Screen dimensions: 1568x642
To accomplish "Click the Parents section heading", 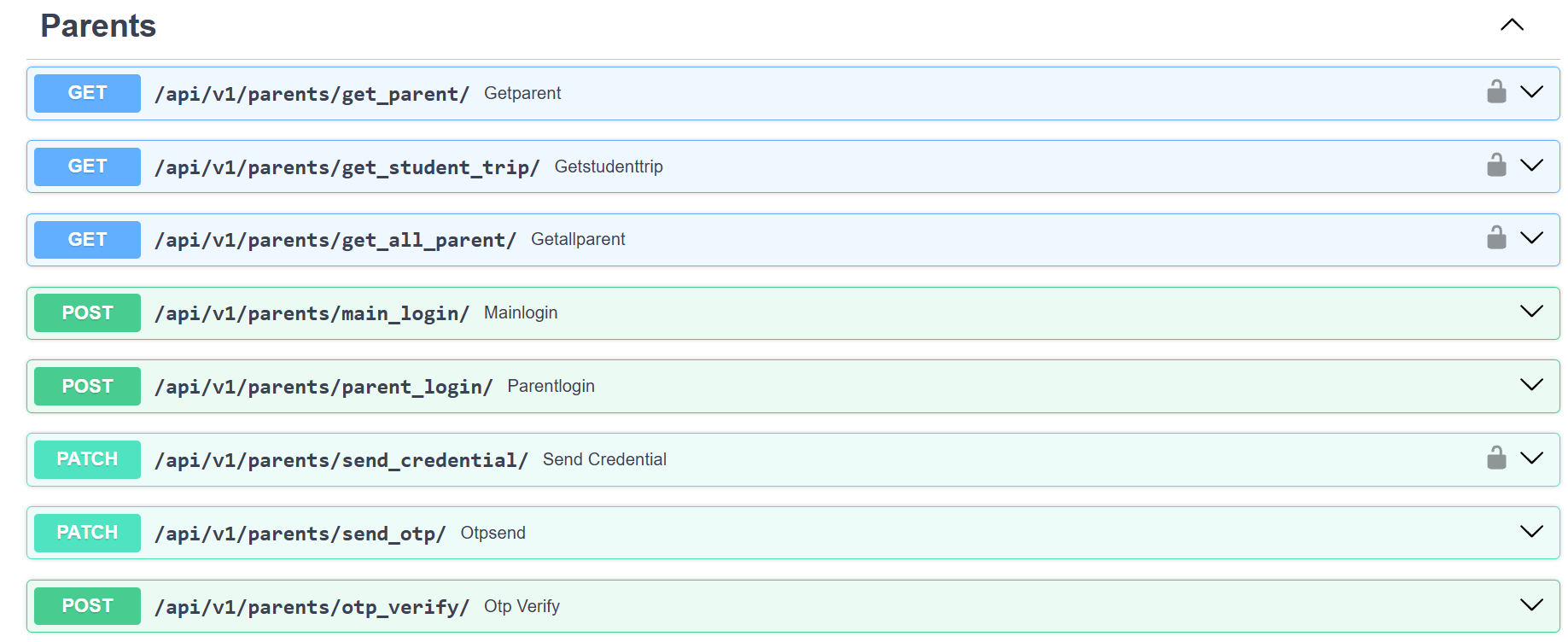I will tap(98, 26).
